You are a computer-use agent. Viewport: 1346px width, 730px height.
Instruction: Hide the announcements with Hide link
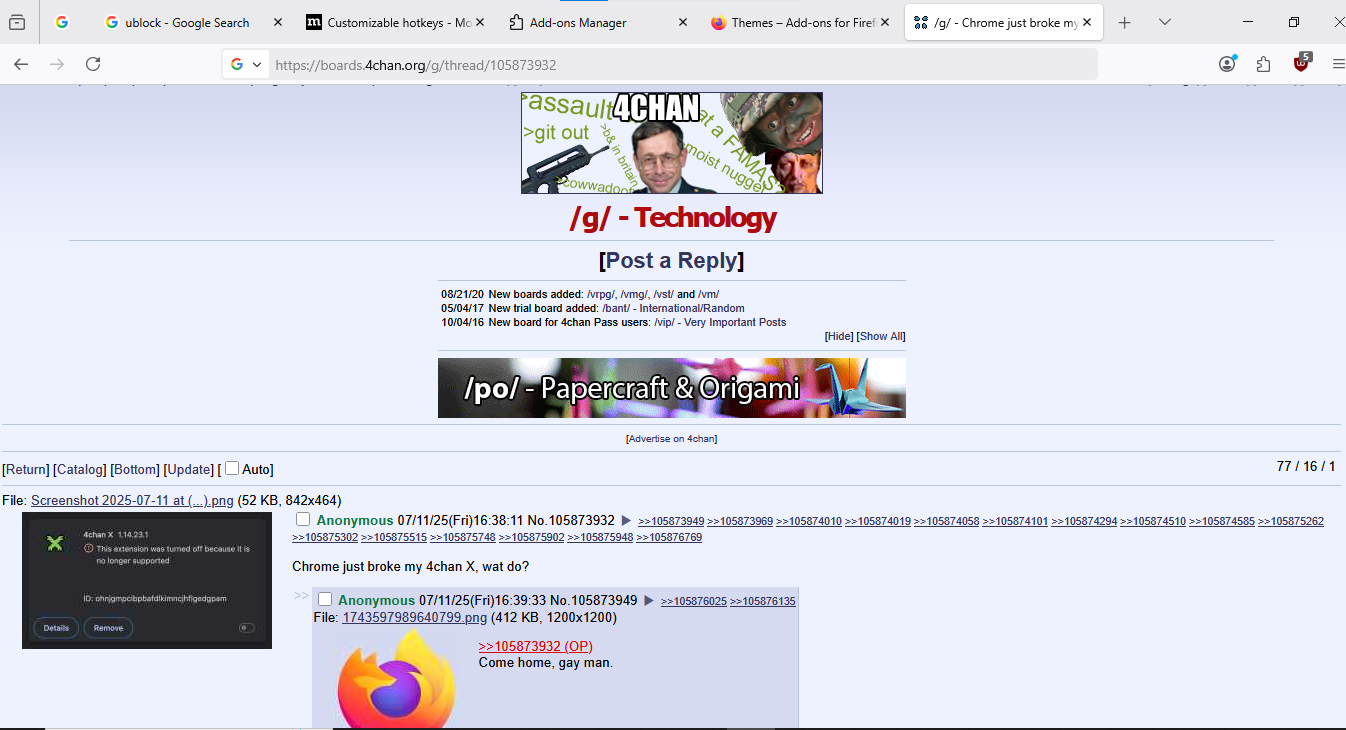839,336
